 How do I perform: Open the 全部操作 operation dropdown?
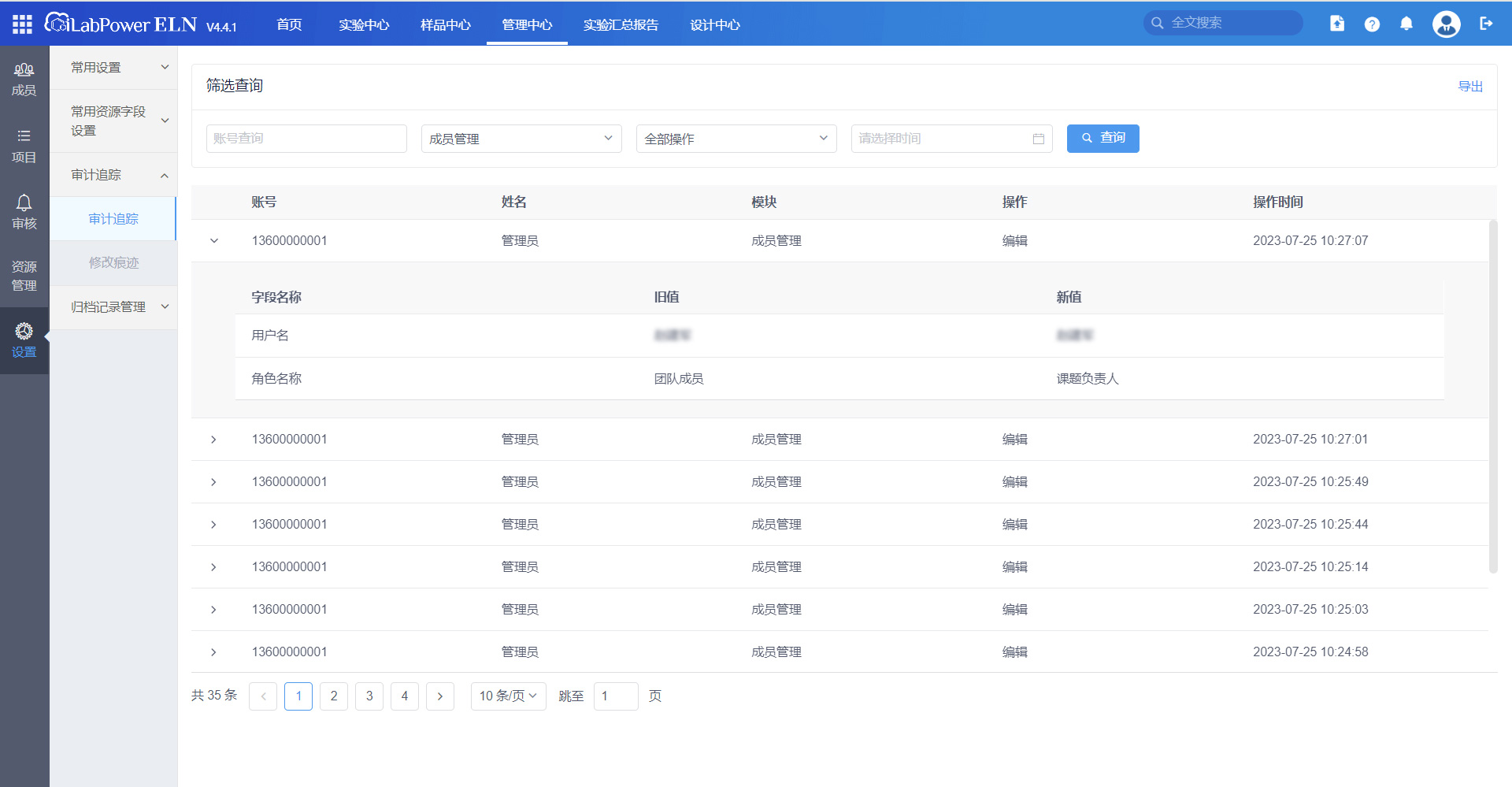[x=736, y=139]
